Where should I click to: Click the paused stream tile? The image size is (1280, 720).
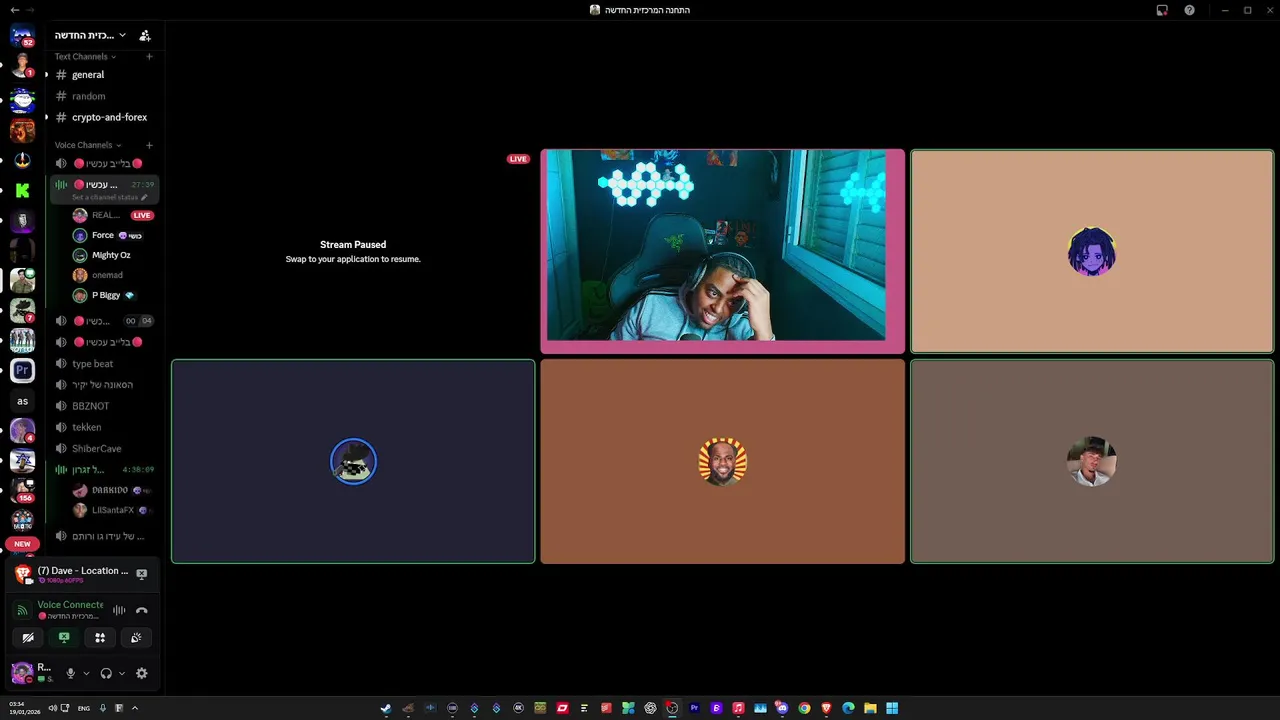pos(353,251)
